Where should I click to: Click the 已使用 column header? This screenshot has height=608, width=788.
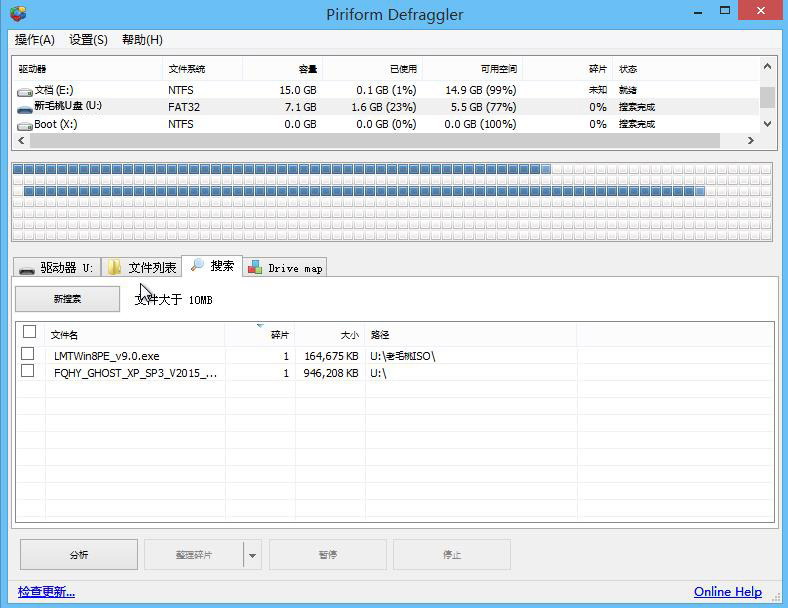[x=372, y=69]
